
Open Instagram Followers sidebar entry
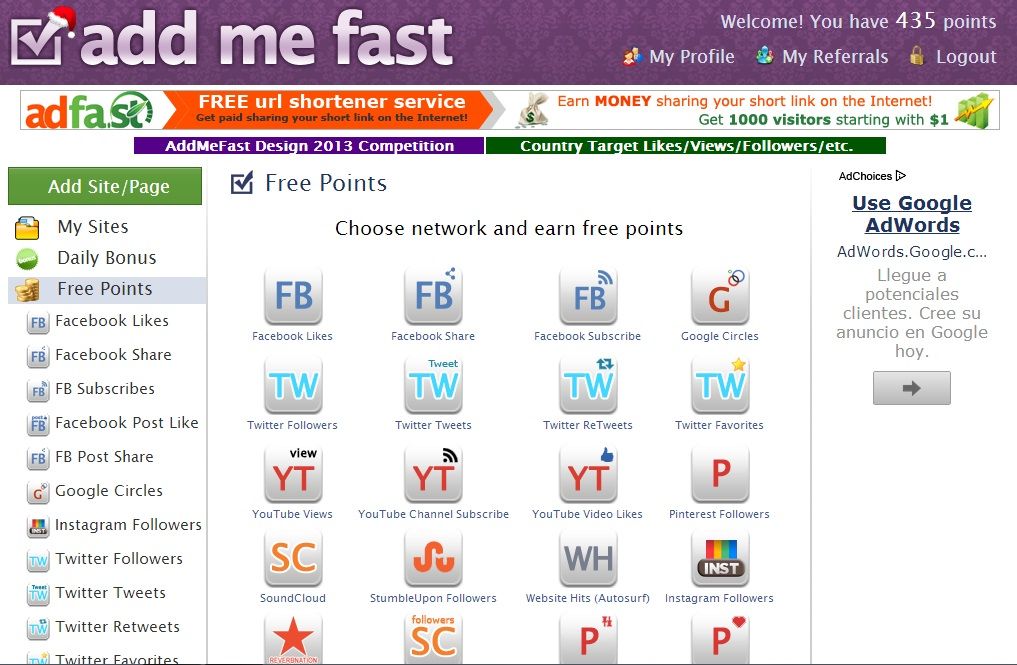click(x=128, y=525)
